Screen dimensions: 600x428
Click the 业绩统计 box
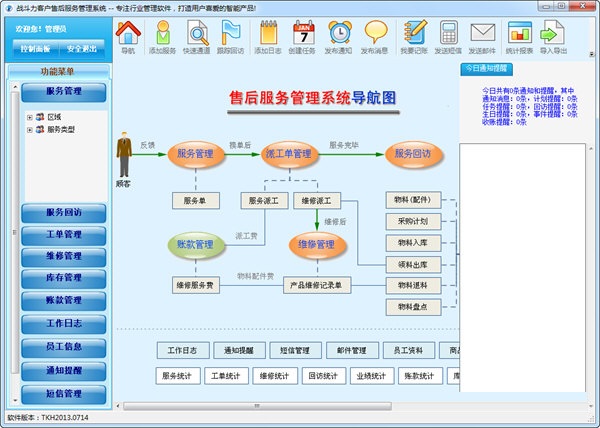[x=372, y=376]
